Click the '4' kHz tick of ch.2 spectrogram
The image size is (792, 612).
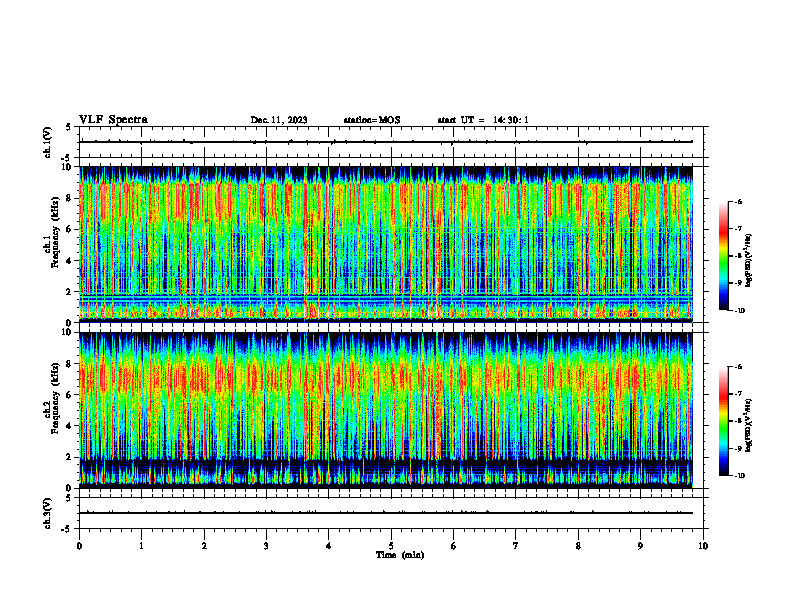69,426
